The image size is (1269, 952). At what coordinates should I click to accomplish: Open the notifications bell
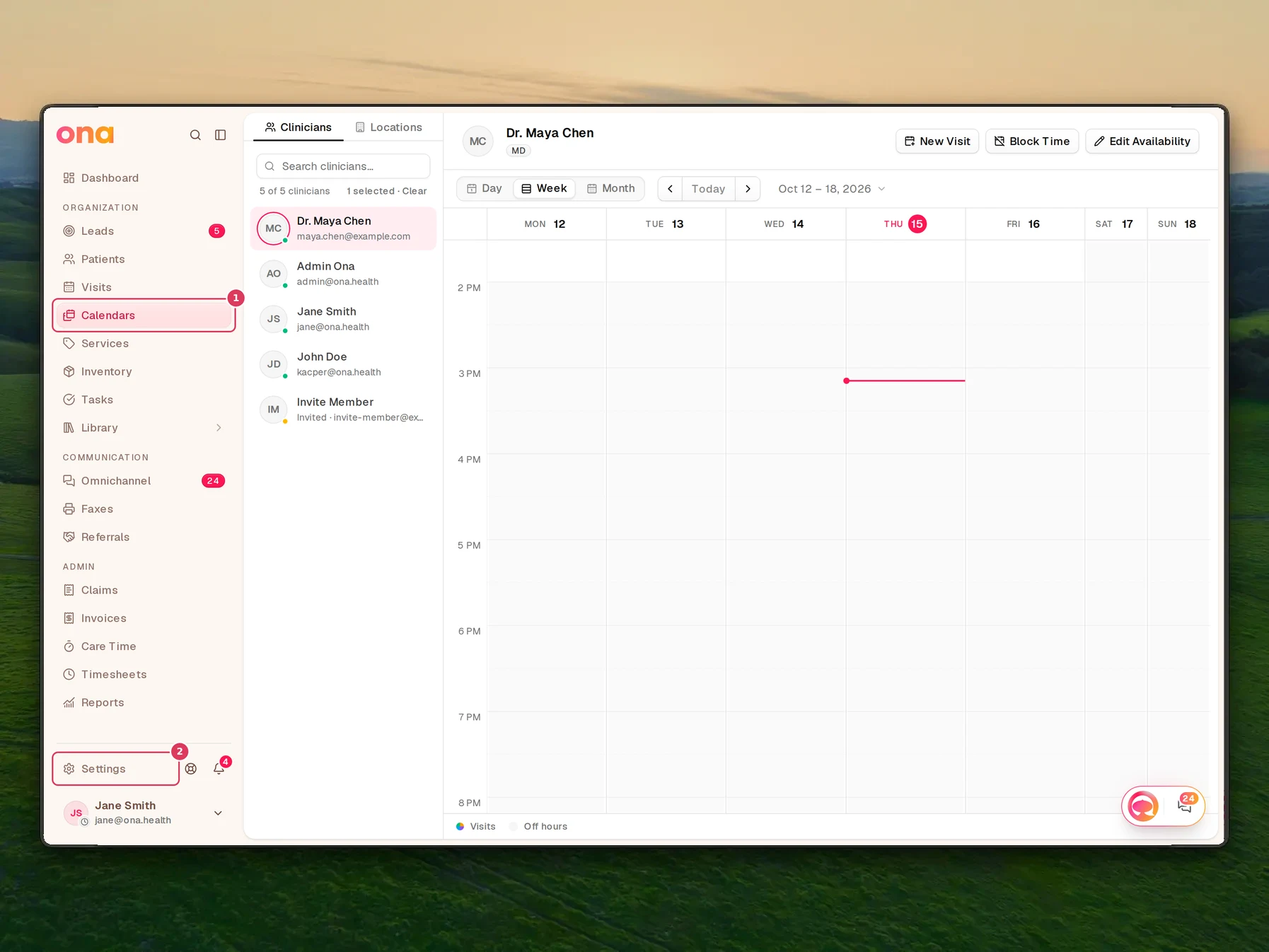click(219, 769)
